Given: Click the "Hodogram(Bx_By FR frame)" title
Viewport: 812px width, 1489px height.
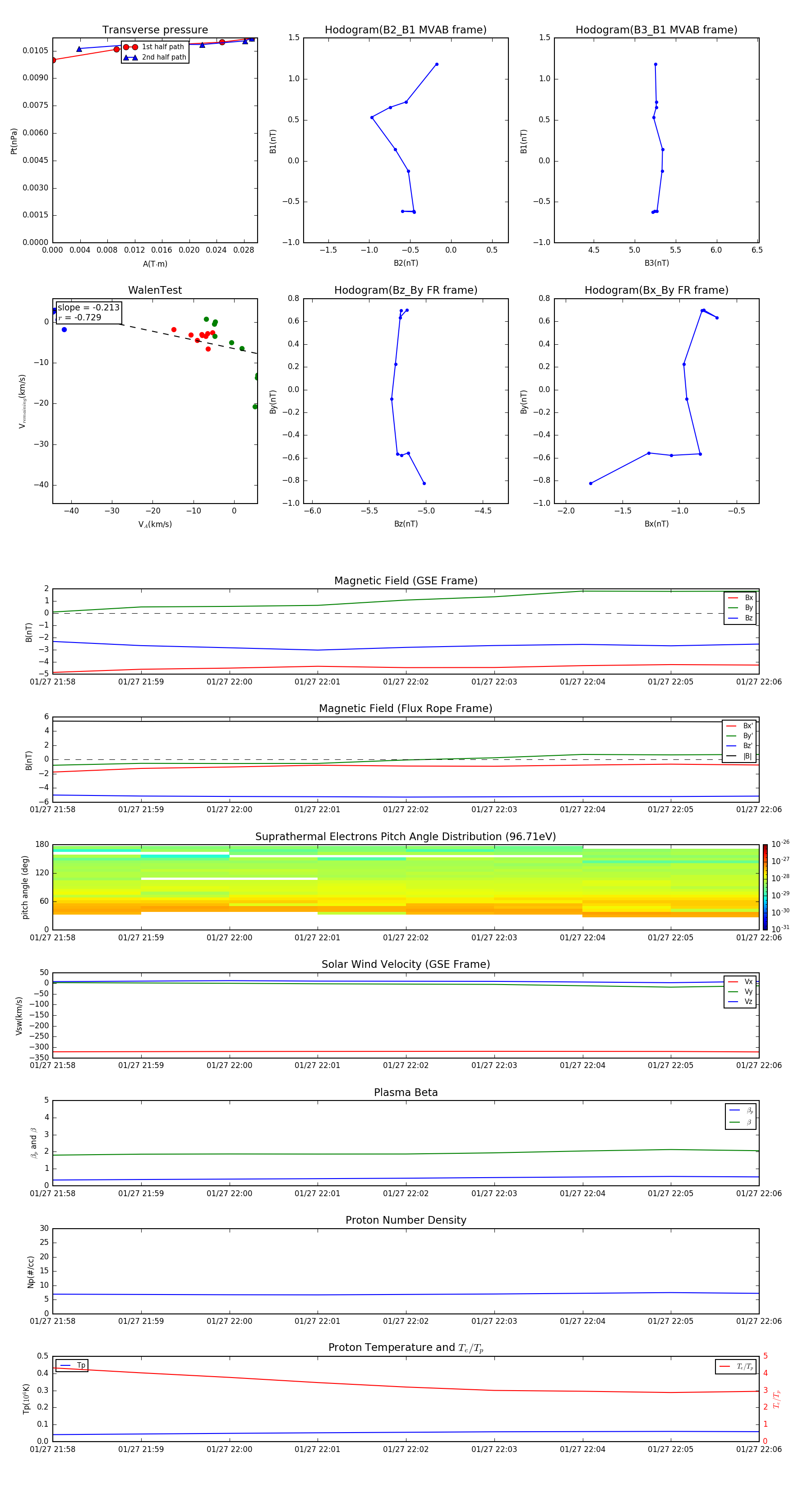Looking at the screenshot, I should point(656,290).
